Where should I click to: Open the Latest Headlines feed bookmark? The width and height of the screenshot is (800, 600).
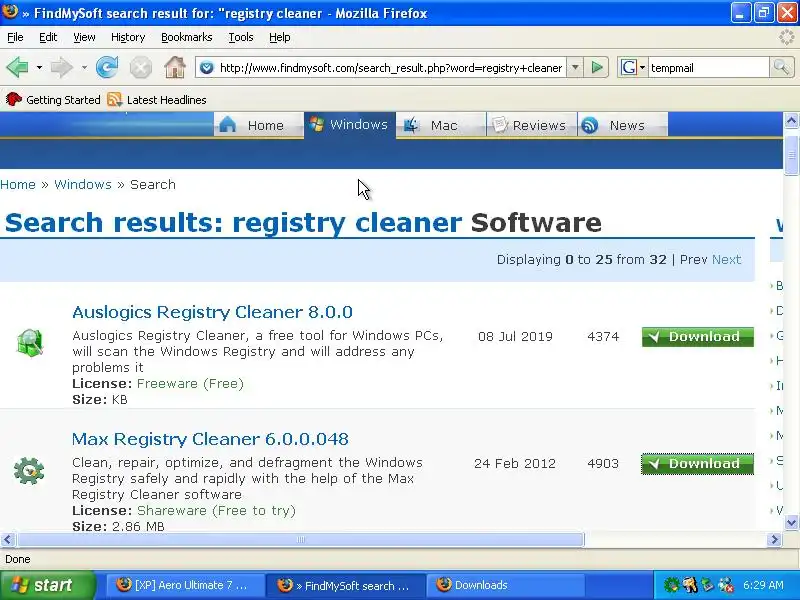point(157,99)
